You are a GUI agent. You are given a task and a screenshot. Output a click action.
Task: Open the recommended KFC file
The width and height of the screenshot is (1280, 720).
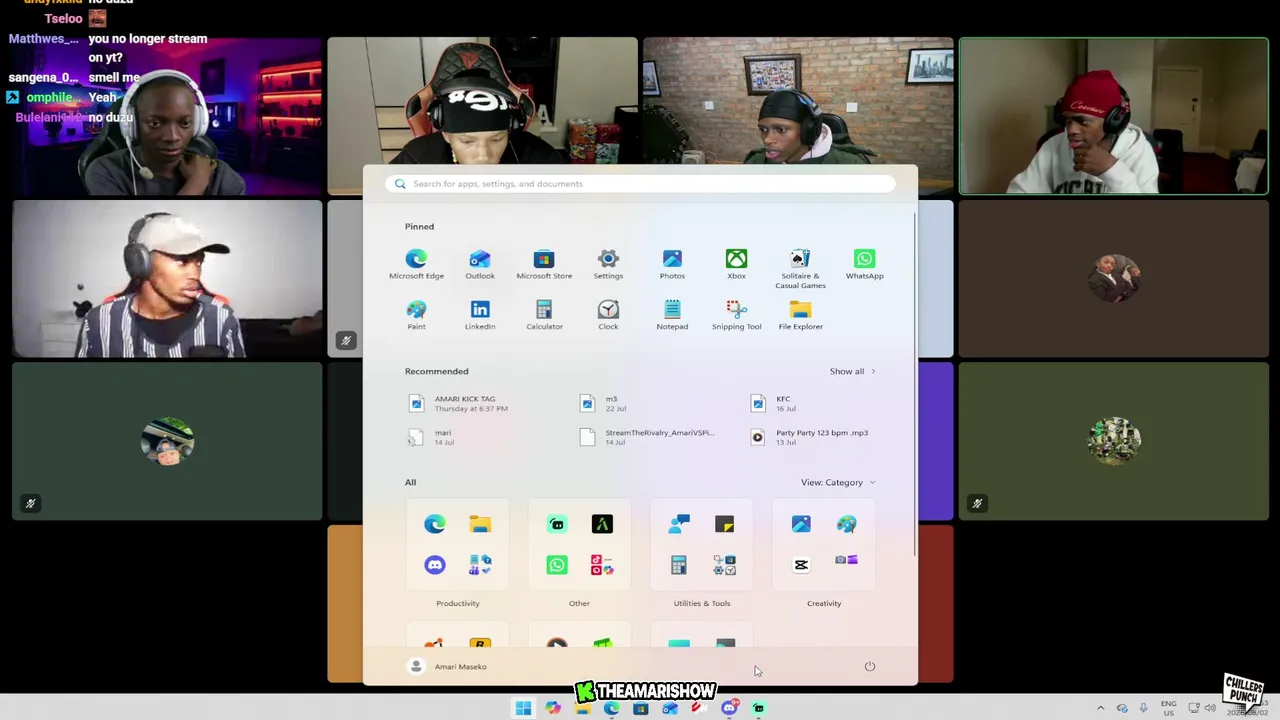click(773, 403)
